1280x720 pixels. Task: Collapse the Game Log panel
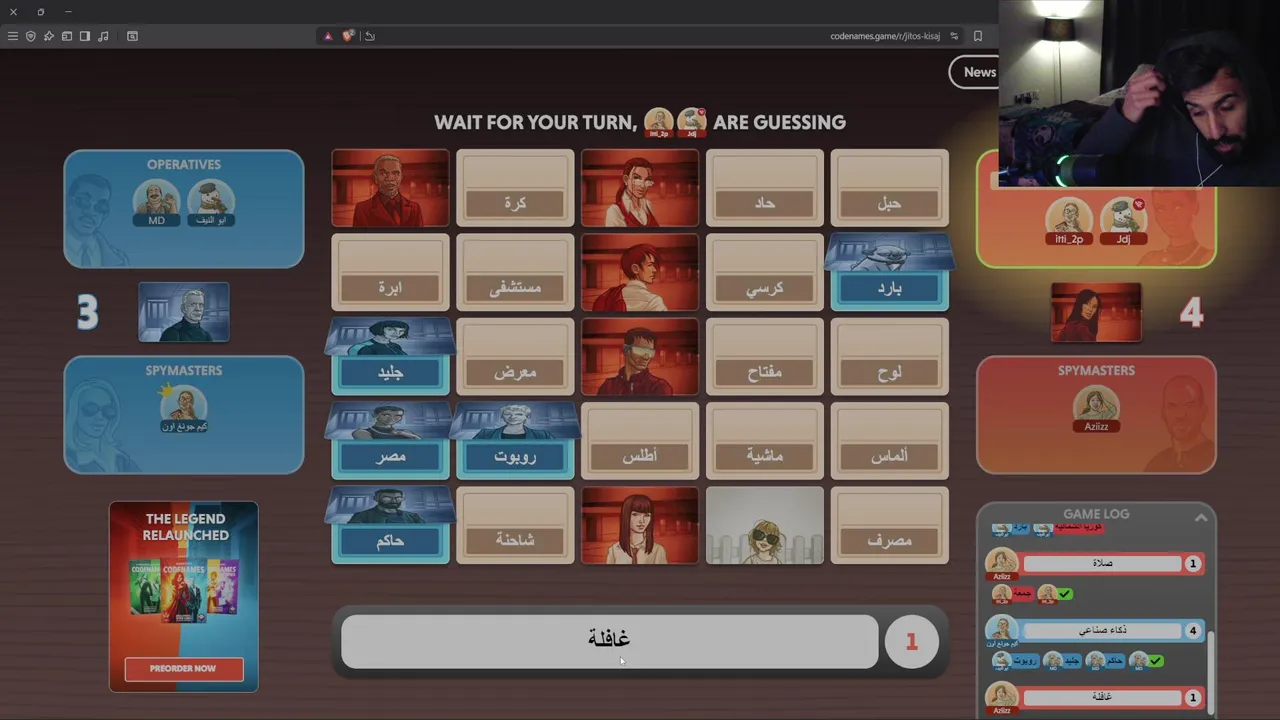1201,517
